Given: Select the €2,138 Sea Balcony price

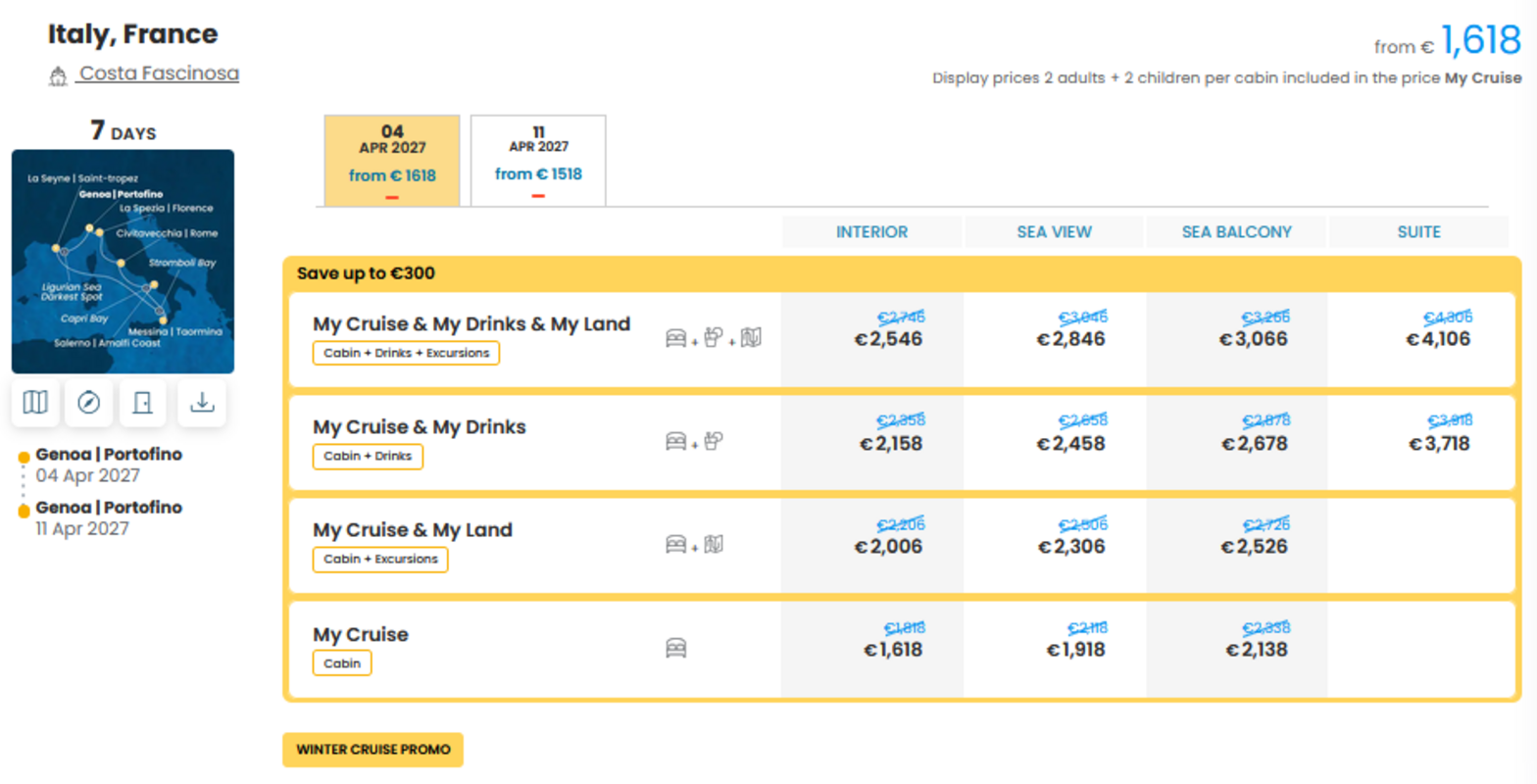Looking at the screenshot, I should pos(1257,649).
